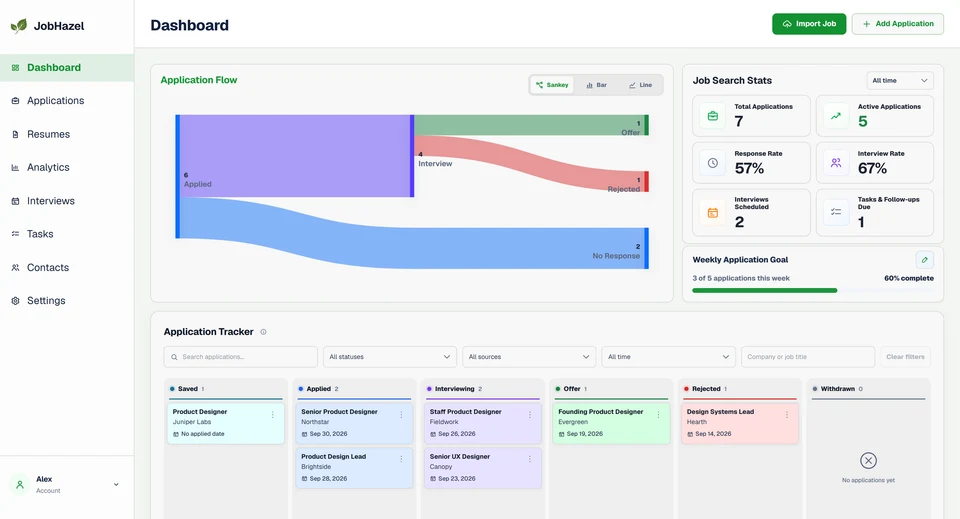Click the Resumes document icon in sidebar
The height and width of the screenshot is (519, 960).
15,134
